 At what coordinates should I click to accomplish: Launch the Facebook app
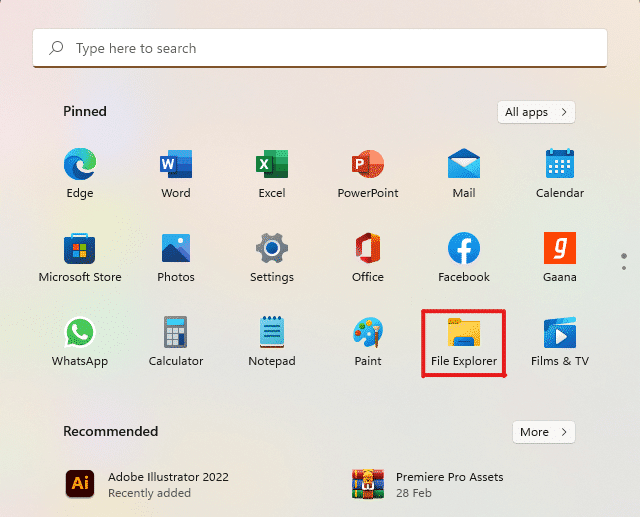(x=464, y=257)
